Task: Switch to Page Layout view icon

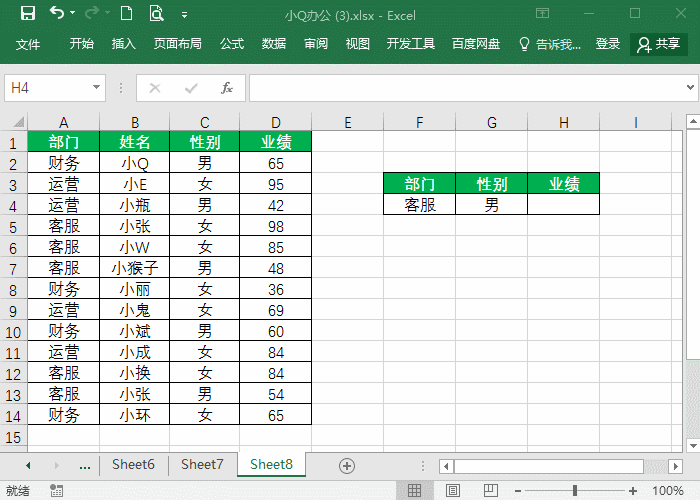Action: (x=452, y=490)
